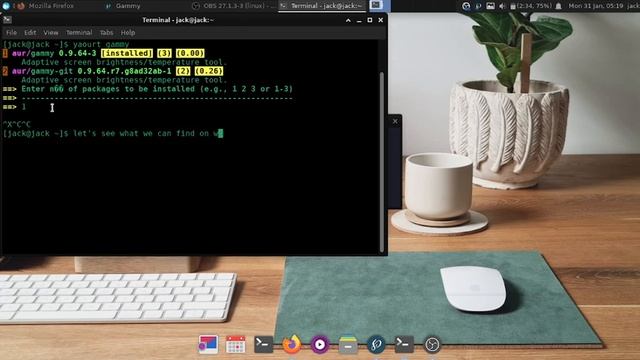
Task: Click the [installed] tag in the terminal
Action: coord(127,53)
